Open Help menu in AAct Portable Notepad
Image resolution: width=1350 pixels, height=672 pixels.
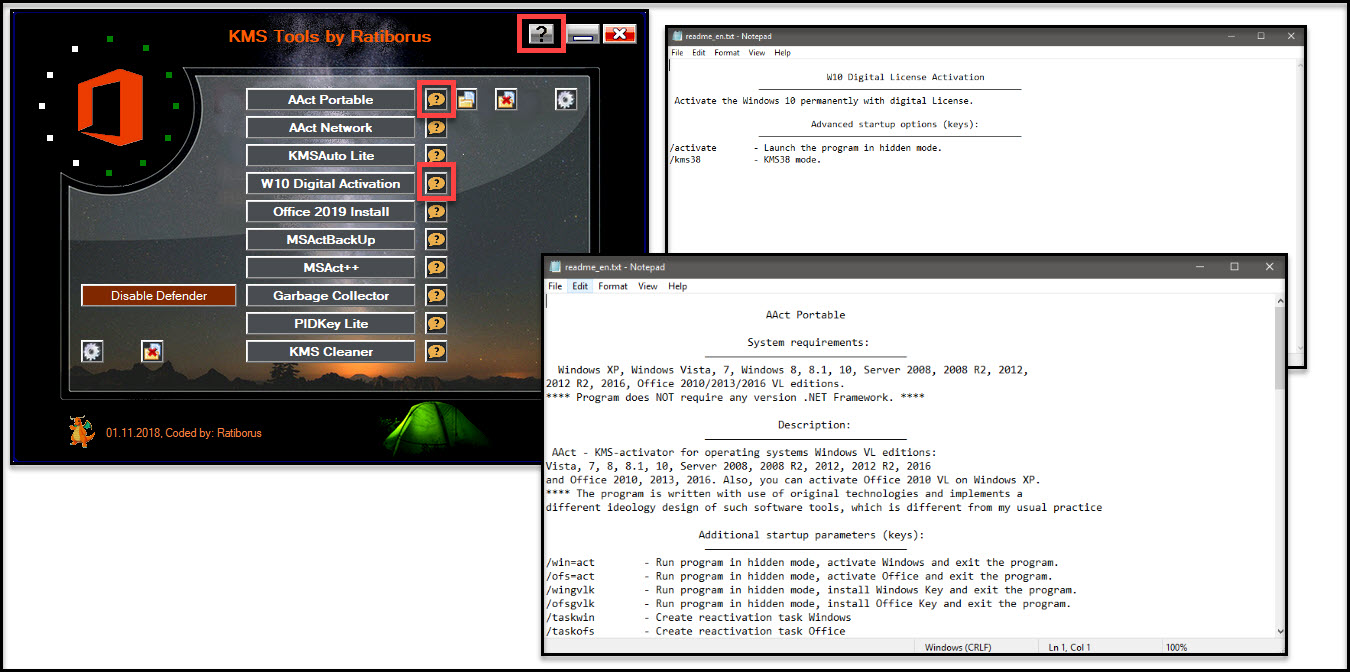click(x=678, y=286)
